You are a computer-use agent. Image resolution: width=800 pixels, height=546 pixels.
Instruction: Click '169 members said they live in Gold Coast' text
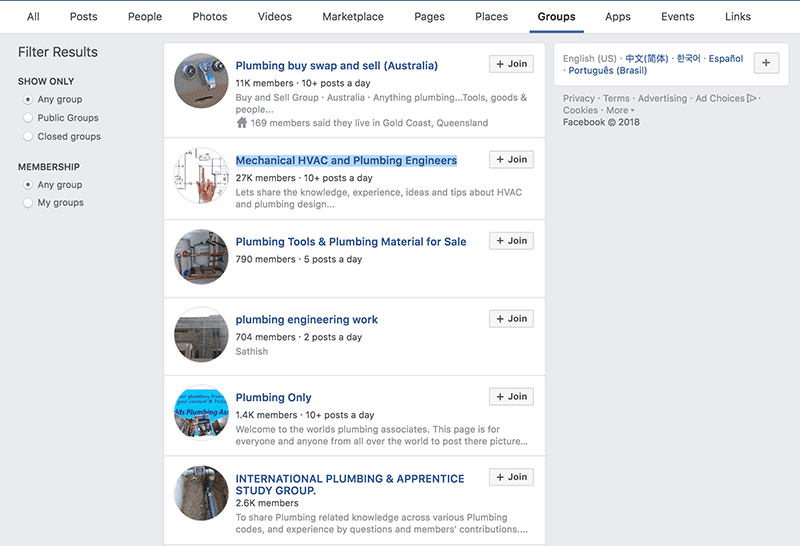click(x=369, y=122)
